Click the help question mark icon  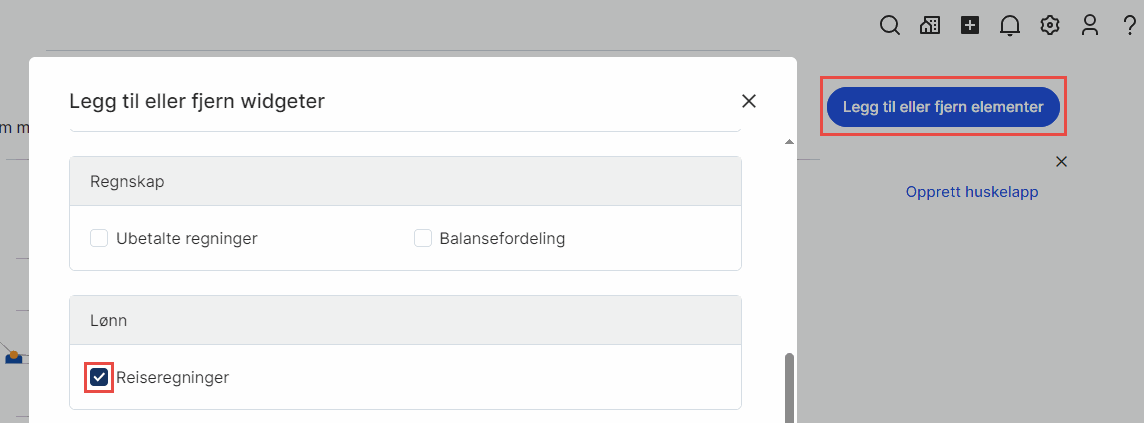(x=1130, y=26)
